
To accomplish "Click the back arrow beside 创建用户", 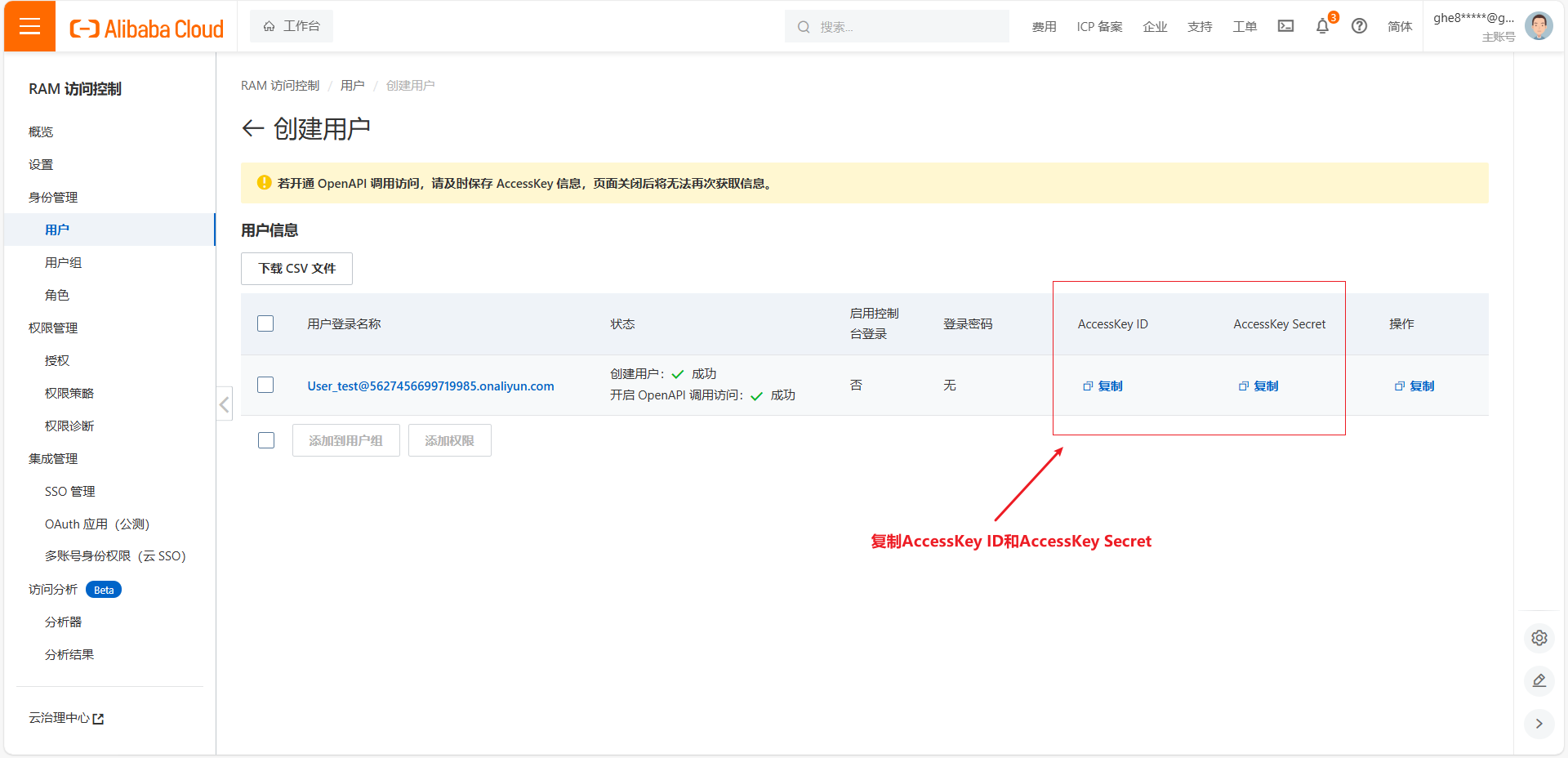I will coord(253,128).
